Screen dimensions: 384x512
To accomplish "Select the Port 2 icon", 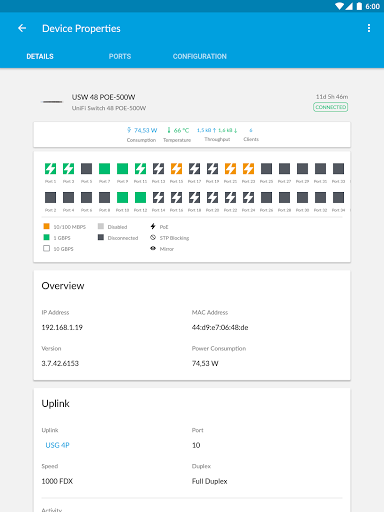I will (50, 197).
